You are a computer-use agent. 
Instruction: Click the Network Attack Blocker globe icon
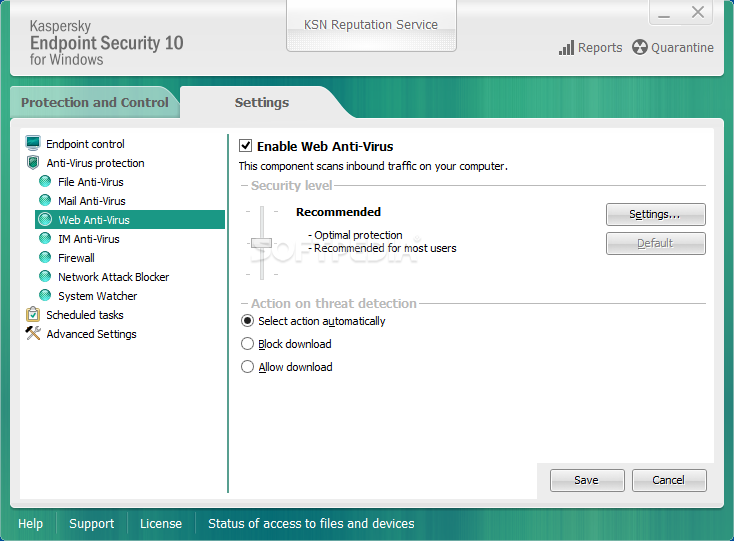click(x=45, y=276)
